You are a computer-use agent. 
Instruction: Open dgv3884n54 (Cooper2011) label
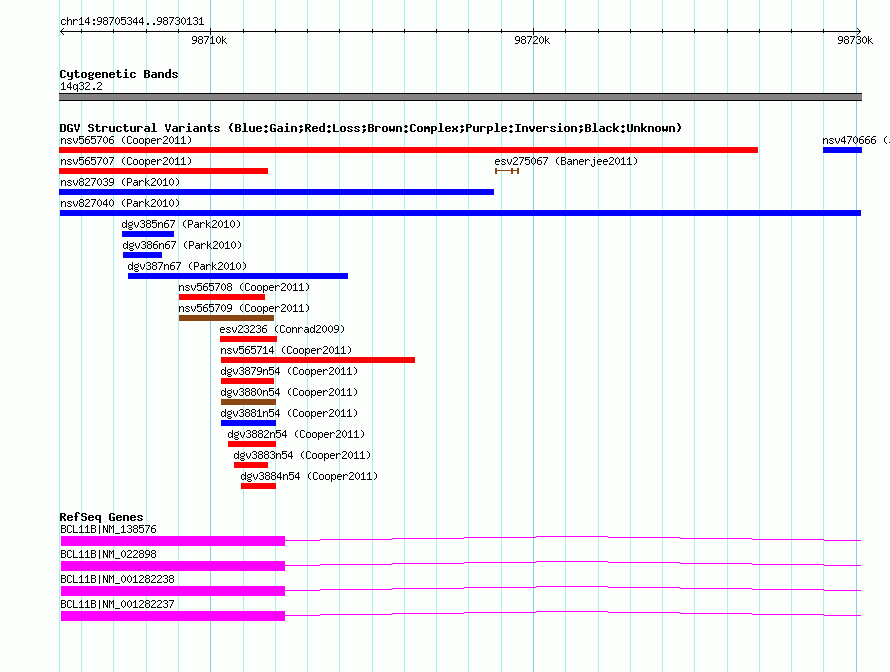pos(309,476)
